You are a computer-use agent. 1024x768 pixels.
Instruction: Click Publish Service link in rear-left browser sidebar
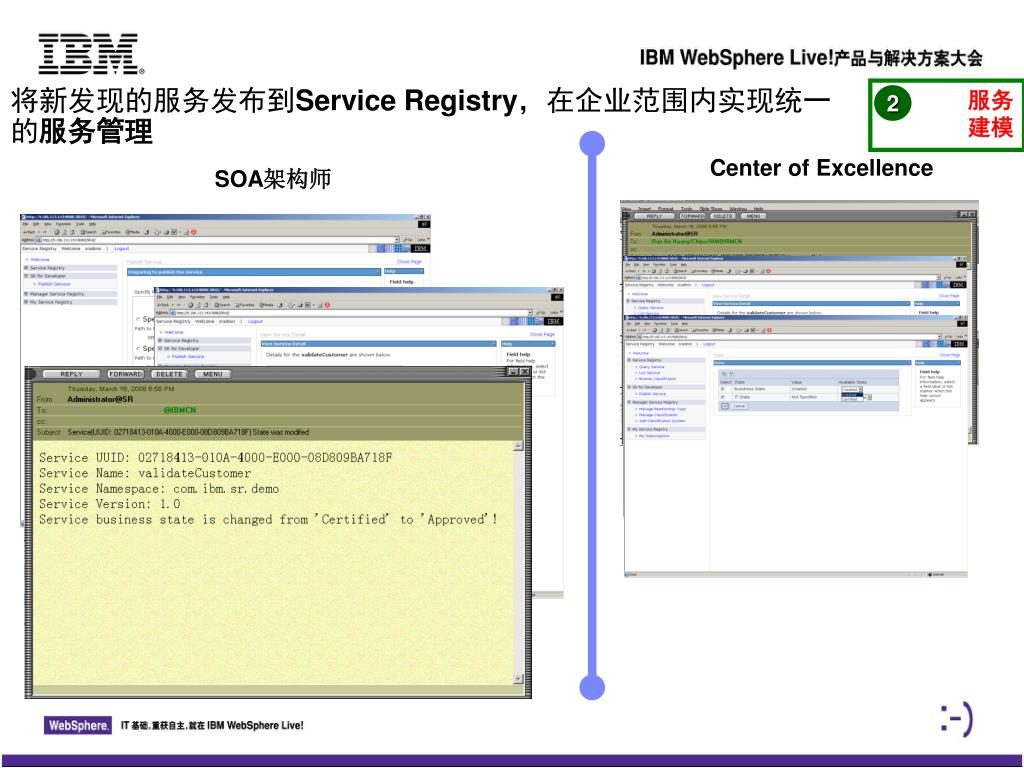[54, 284]
